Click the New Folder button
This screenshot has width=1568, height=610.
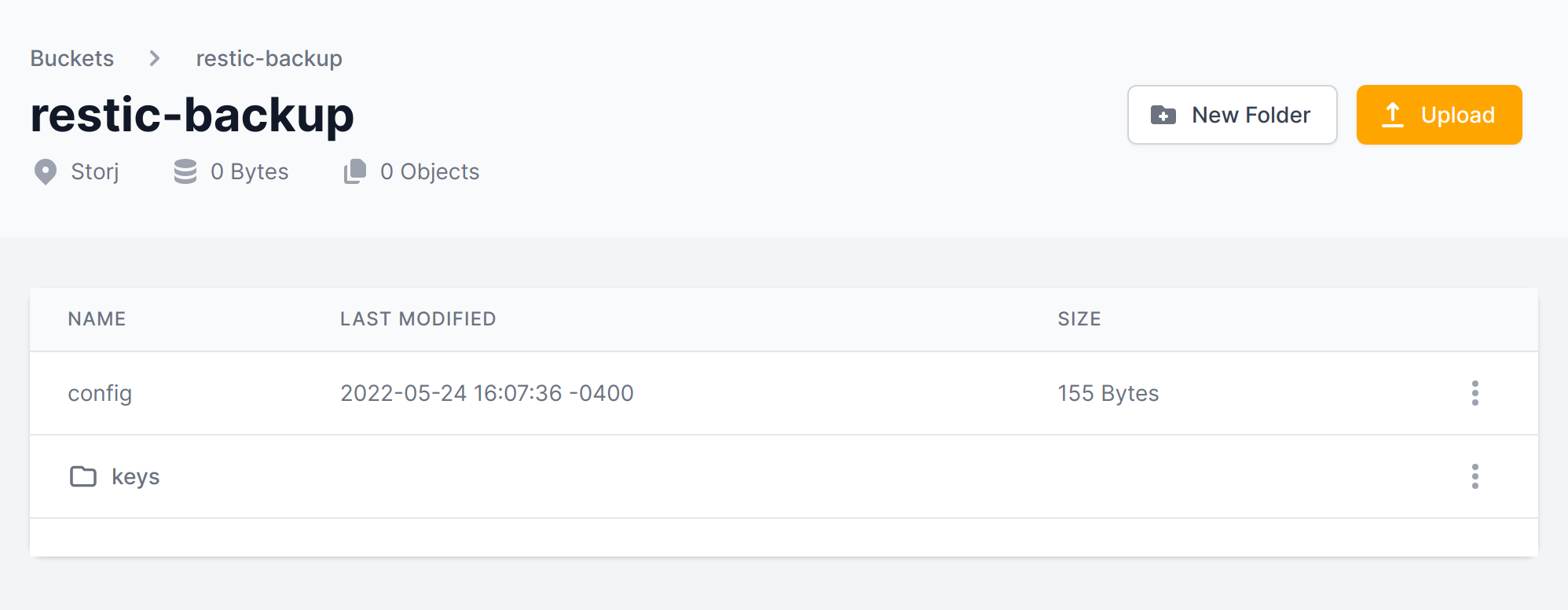pos(1232,115)
